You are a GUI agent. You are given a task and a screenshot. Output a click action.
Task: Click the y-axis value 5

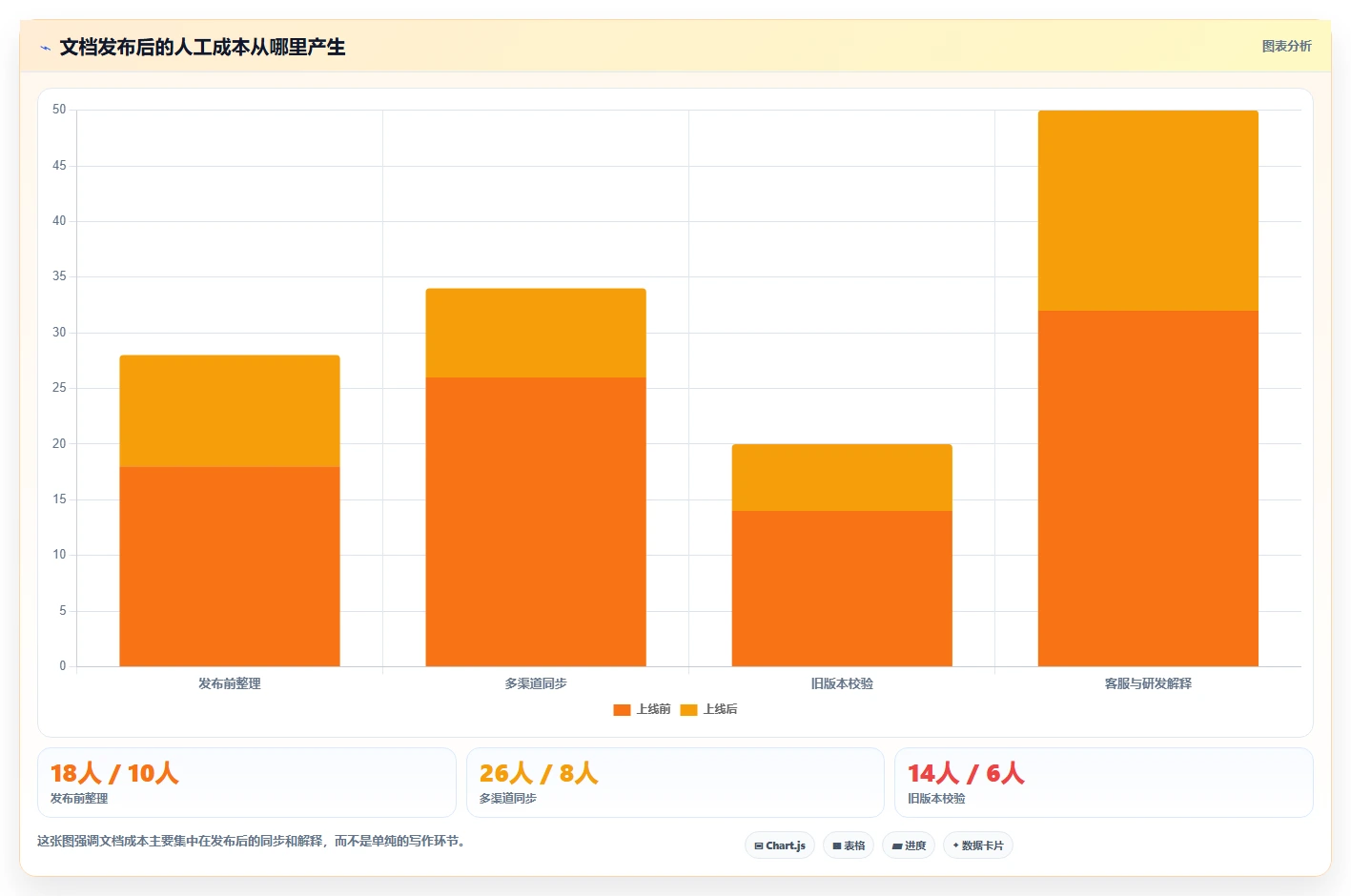[x=63, y=611]
